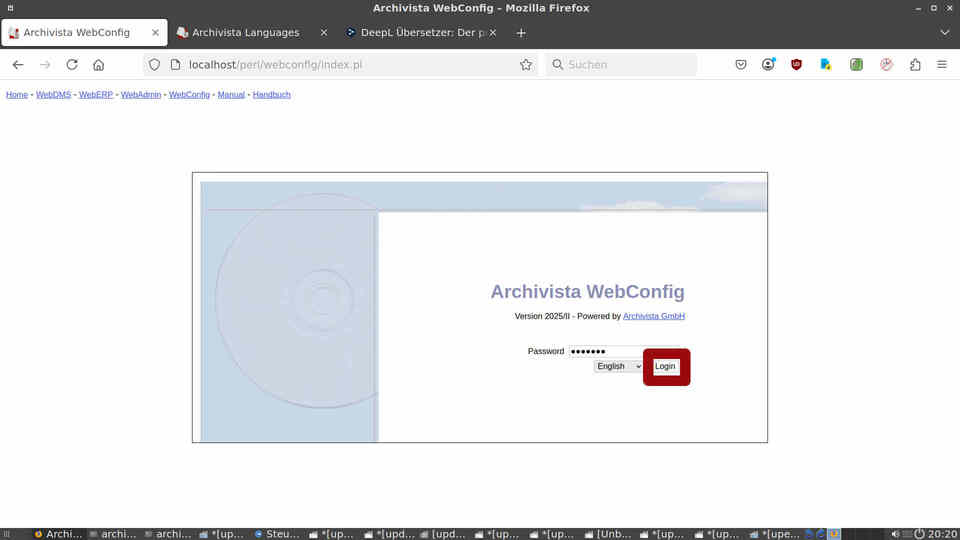Open the Steu... taskbar entry
Viewport: 960px width, 540px height.
pyautogui.click(x=277, y=534)
